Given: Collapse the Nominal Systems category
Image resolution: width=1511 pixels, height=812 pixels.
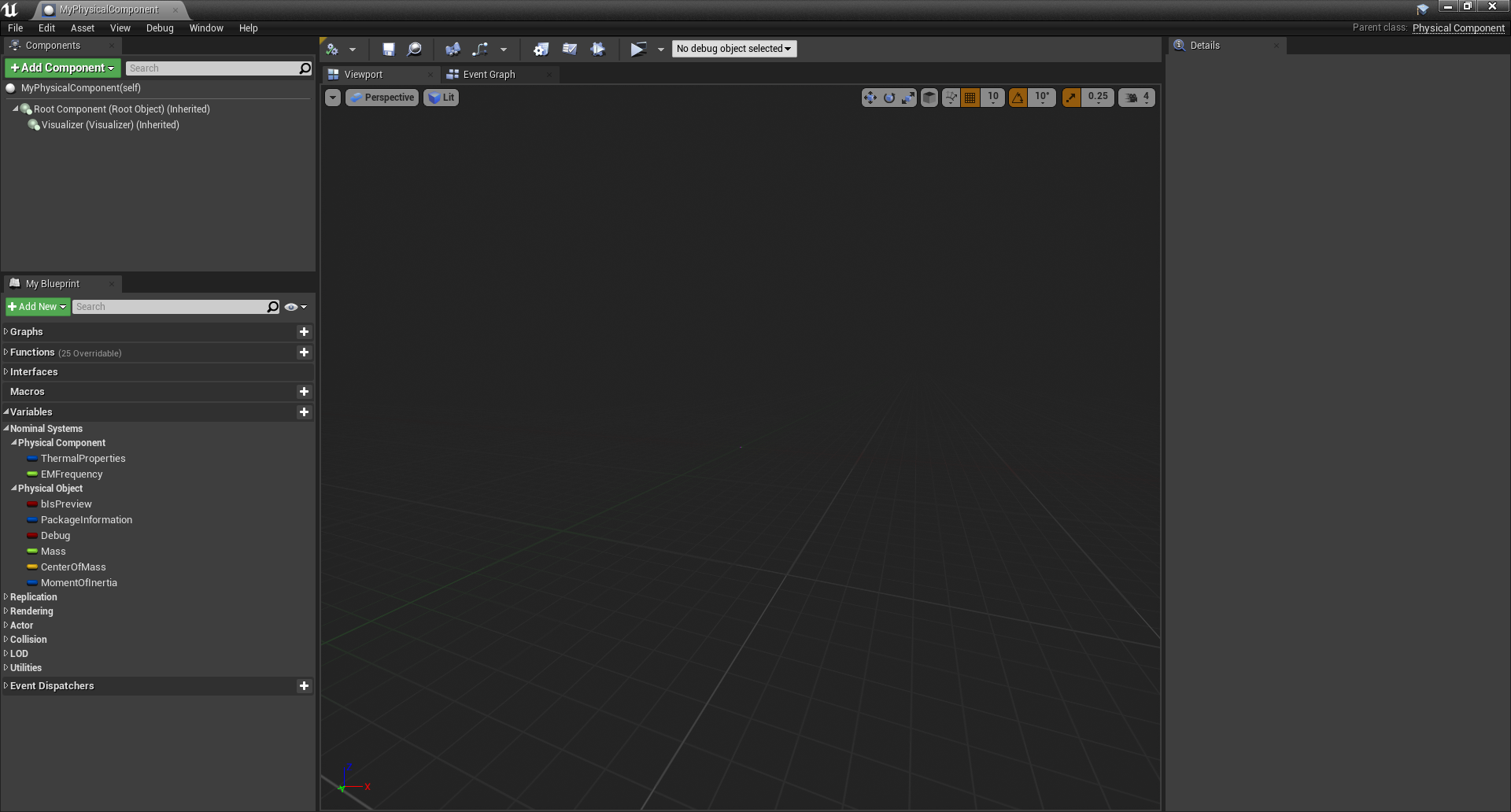Looking at the screenshot, I should (x=6, y=429).
